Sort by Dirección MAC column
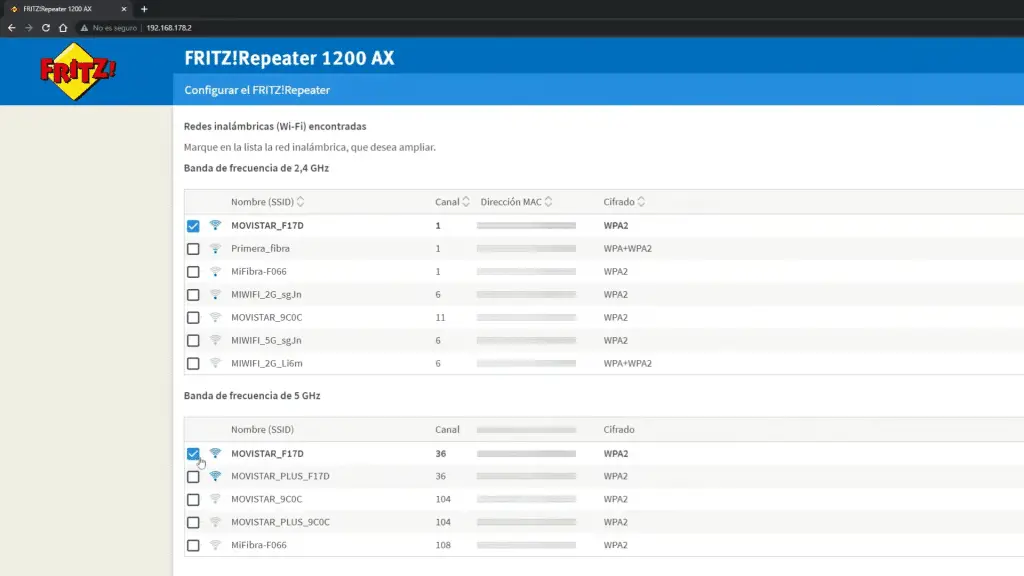 point(516,202)
